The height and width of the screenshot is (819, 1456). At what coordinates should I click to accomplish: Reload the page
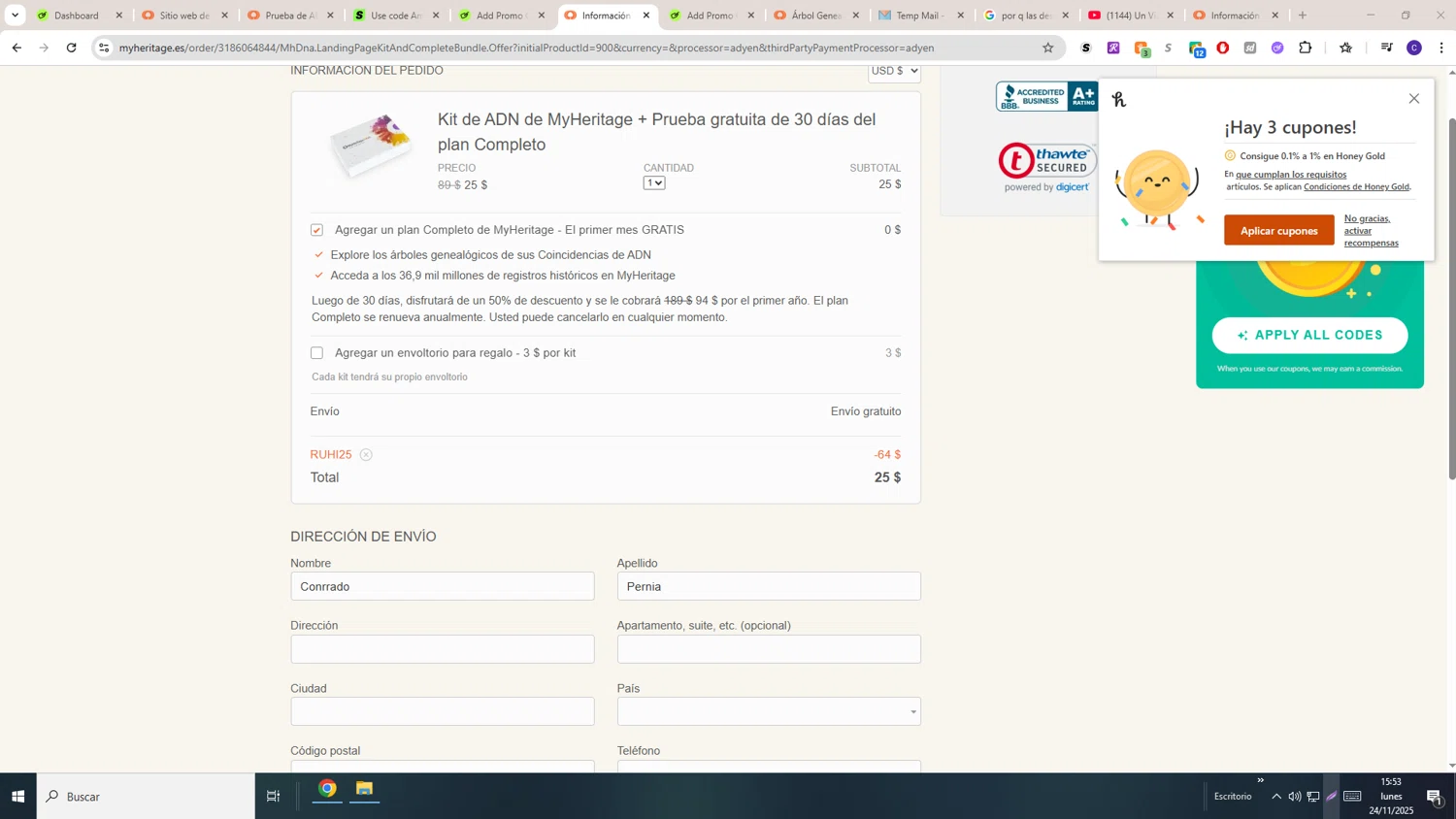(71, 48)
